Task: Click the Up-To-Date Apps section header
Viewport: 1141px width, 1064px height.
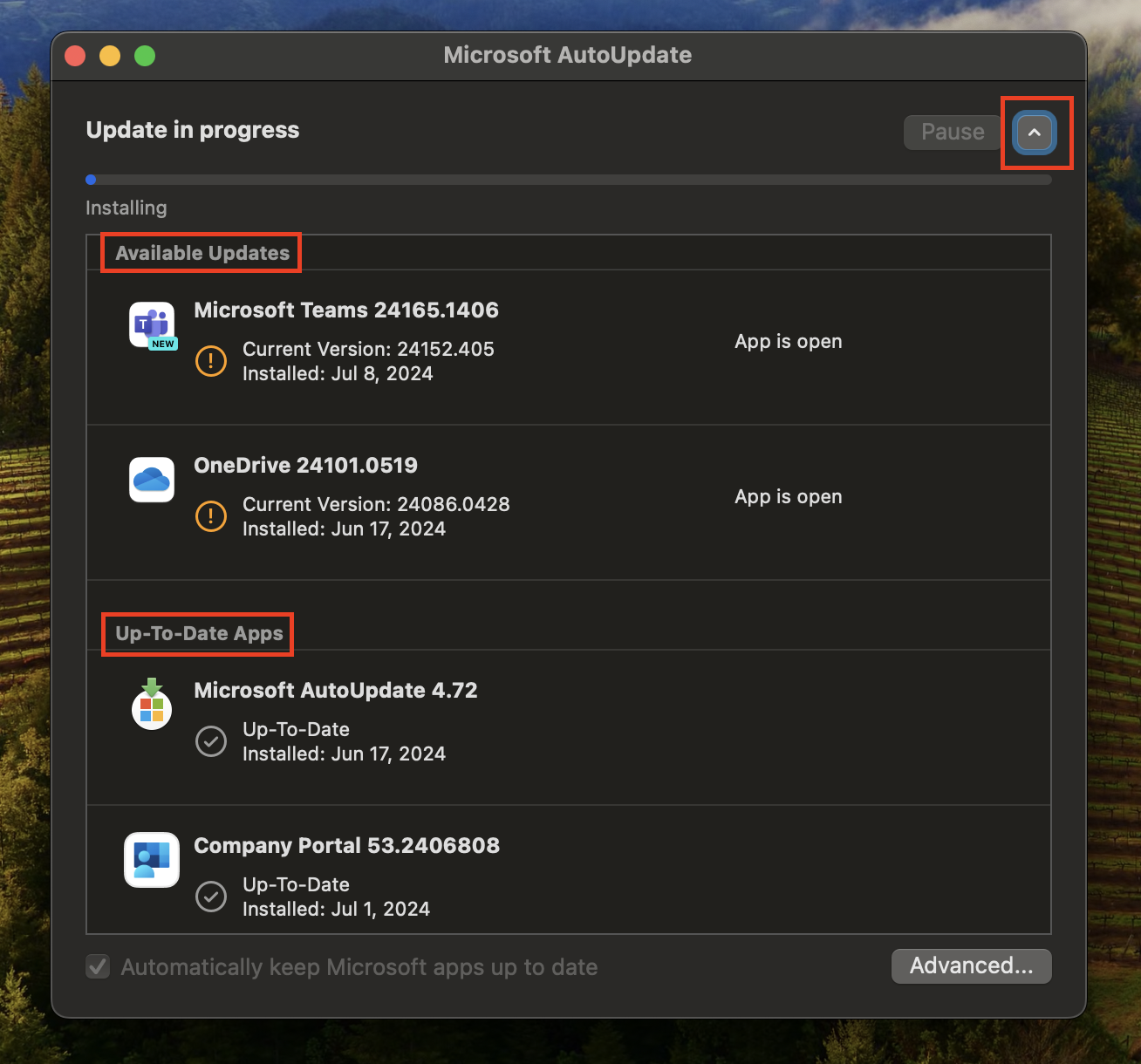Action: 199,633
